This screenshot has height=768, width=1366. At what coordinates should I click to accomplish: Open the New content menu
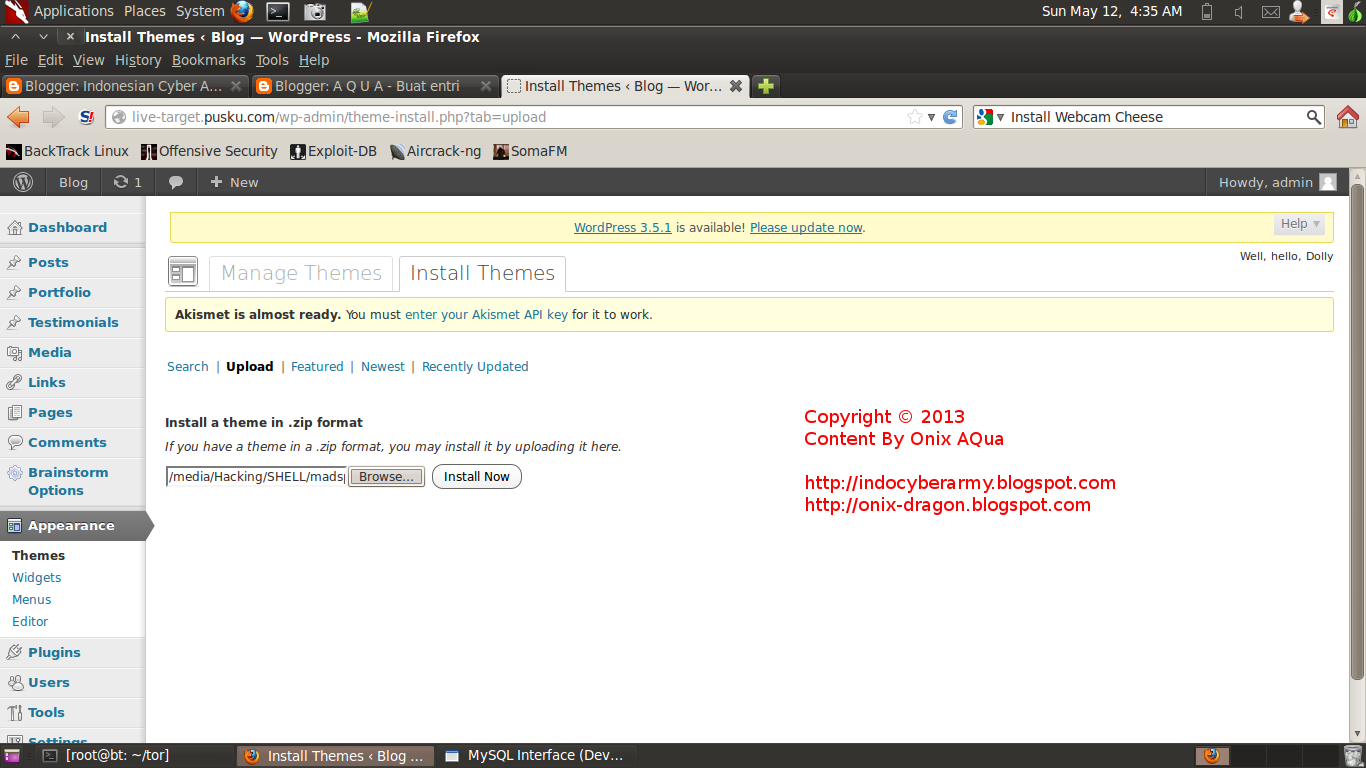coord(234,182)
